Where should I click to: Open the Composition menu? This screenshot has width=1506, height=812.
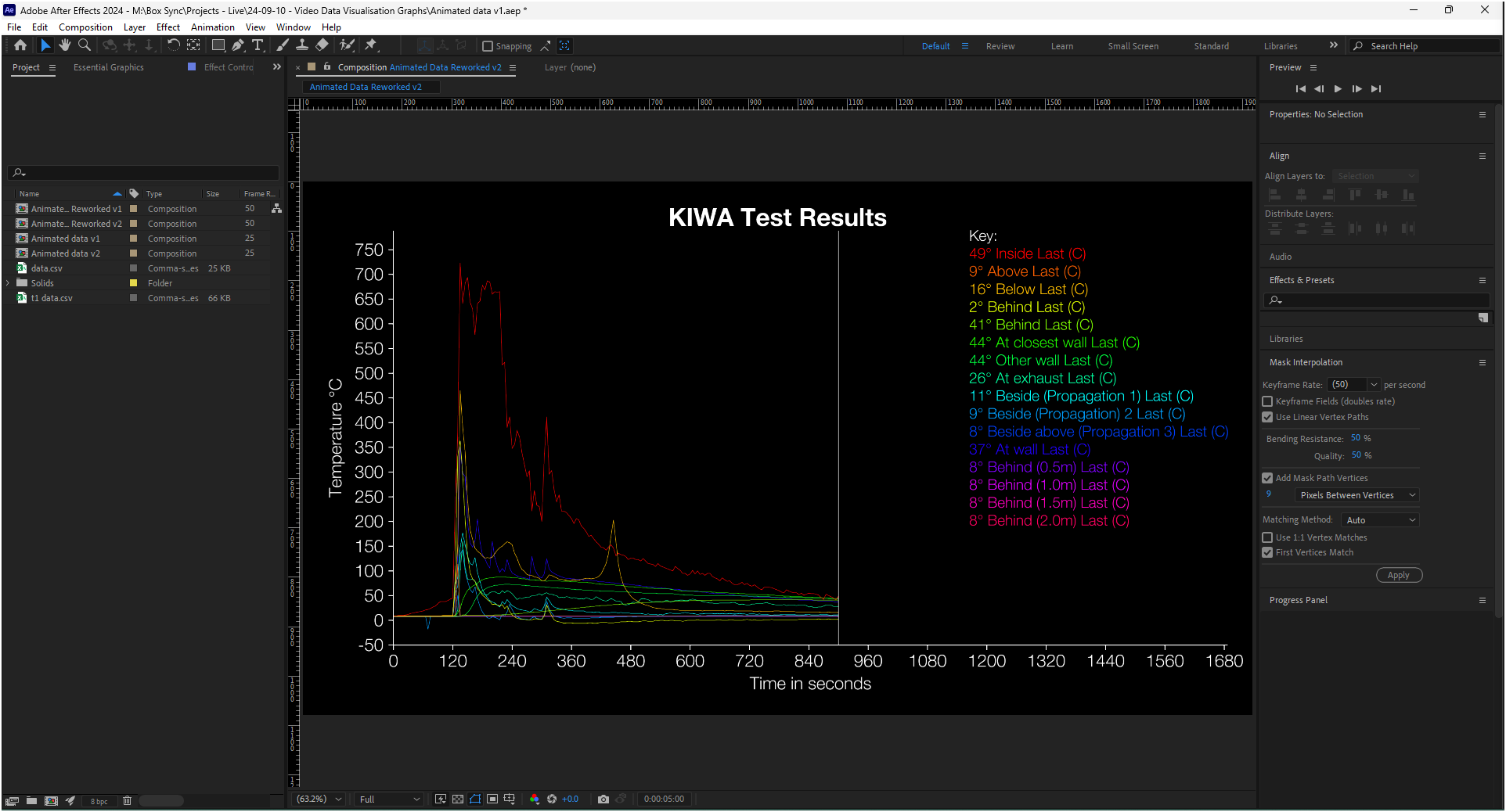[x=85, y=27]
